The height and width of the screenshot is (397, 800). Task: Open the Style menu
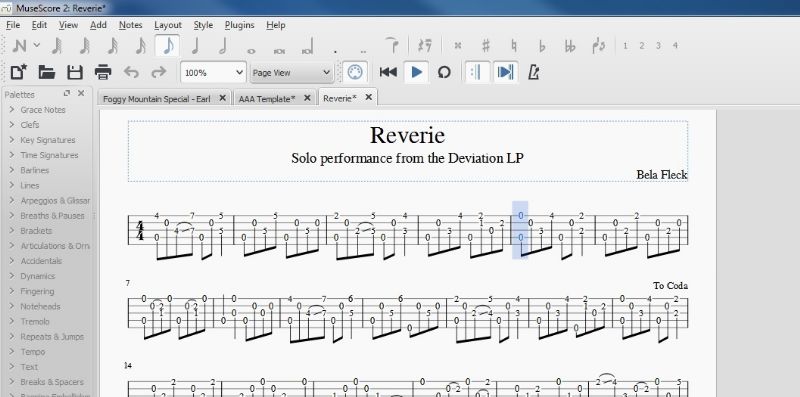tap(203, 25)
